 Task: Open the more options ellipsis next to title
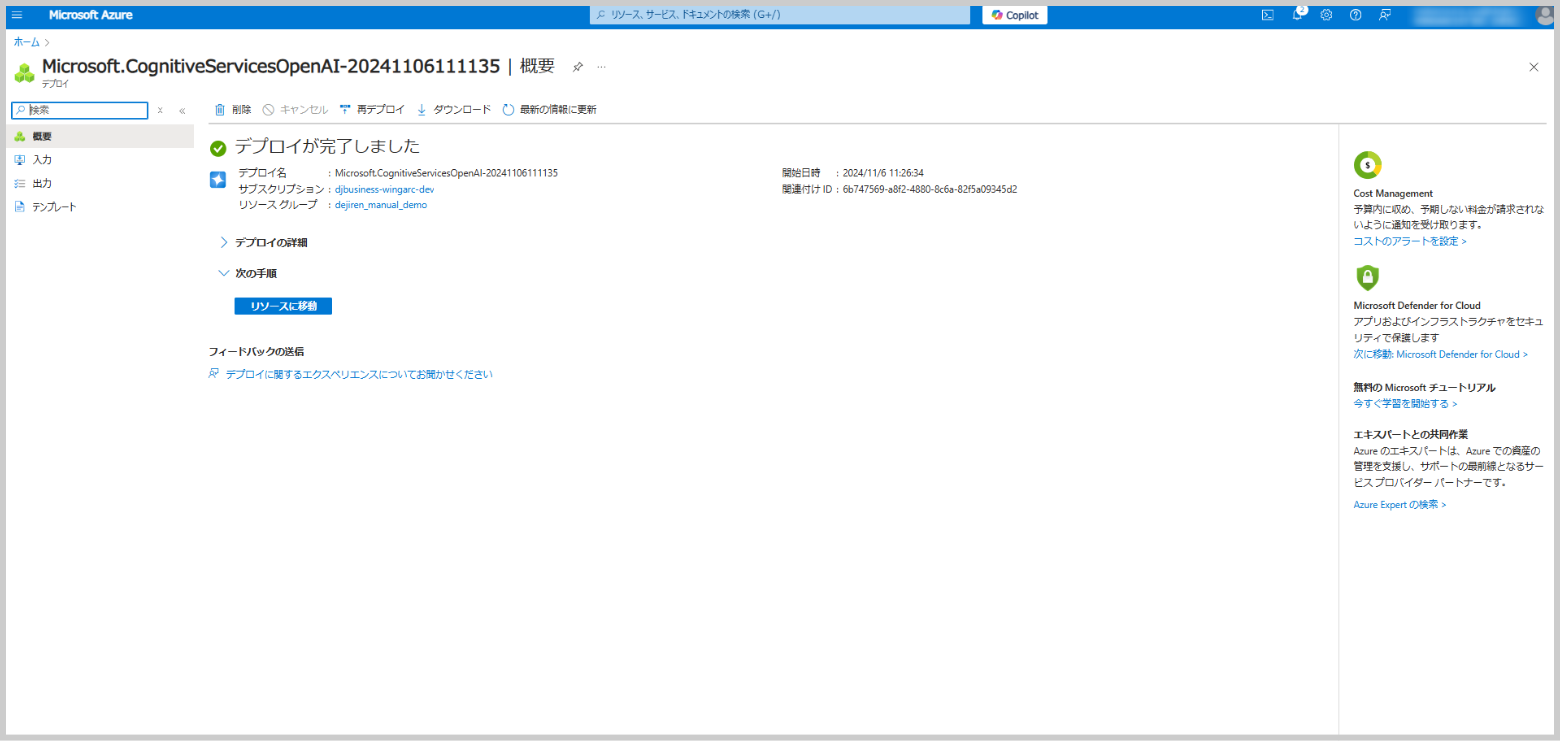click(x=601, y=67)
